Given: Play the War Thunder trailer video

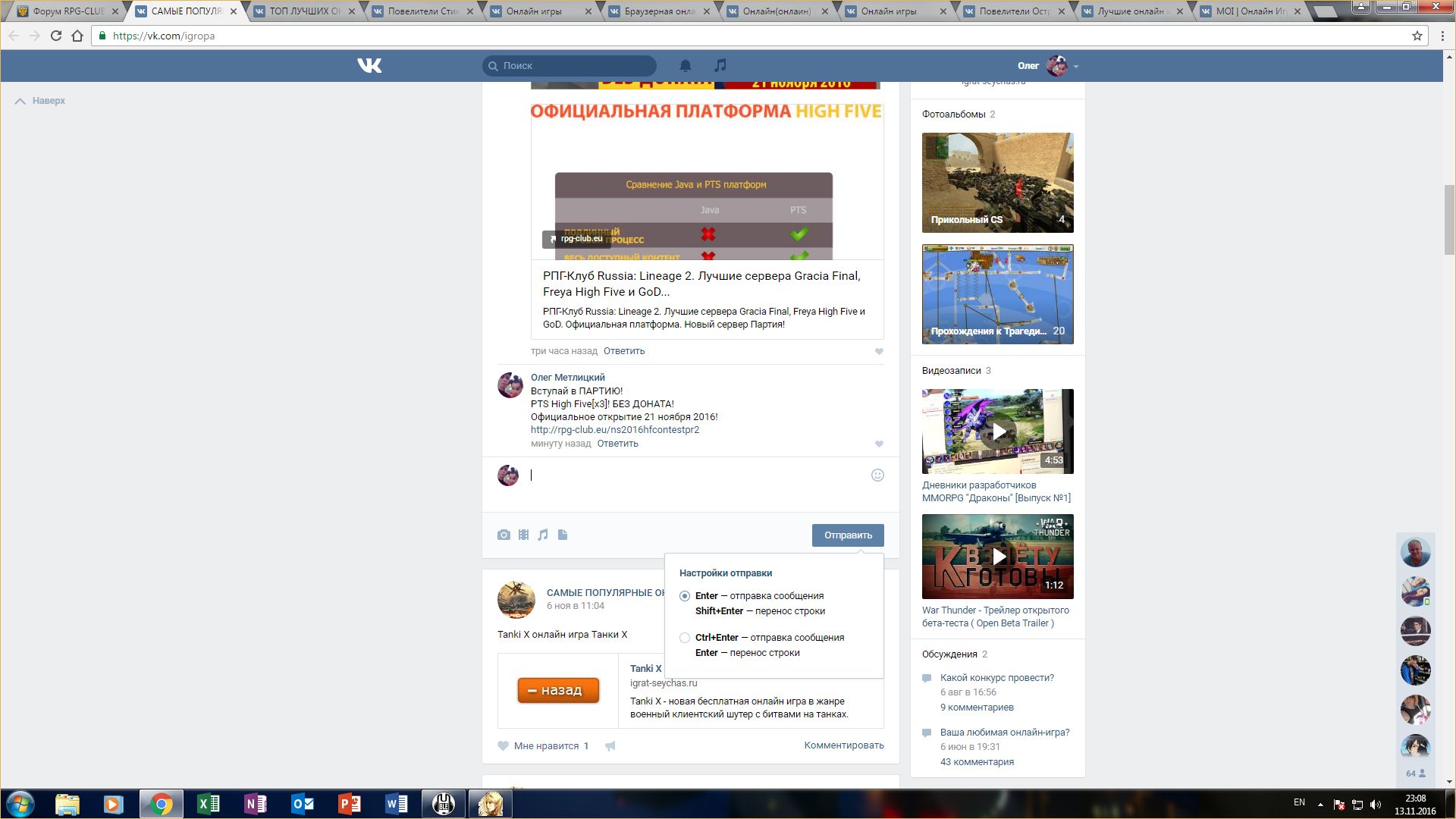Looking at the screenshot, I should [x=998, y=557].
